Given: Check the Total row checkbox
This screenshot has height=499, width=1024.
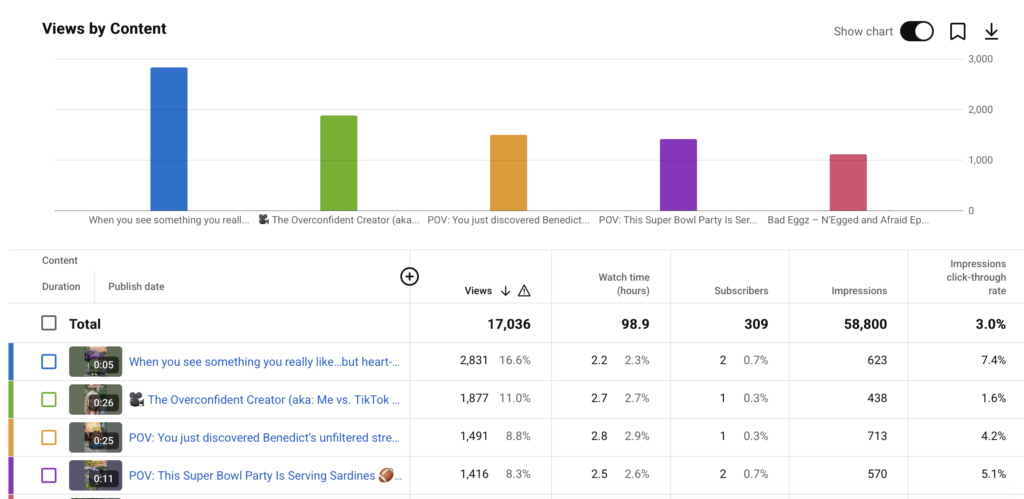Looking at the screenshot, I should coord(49,323).
